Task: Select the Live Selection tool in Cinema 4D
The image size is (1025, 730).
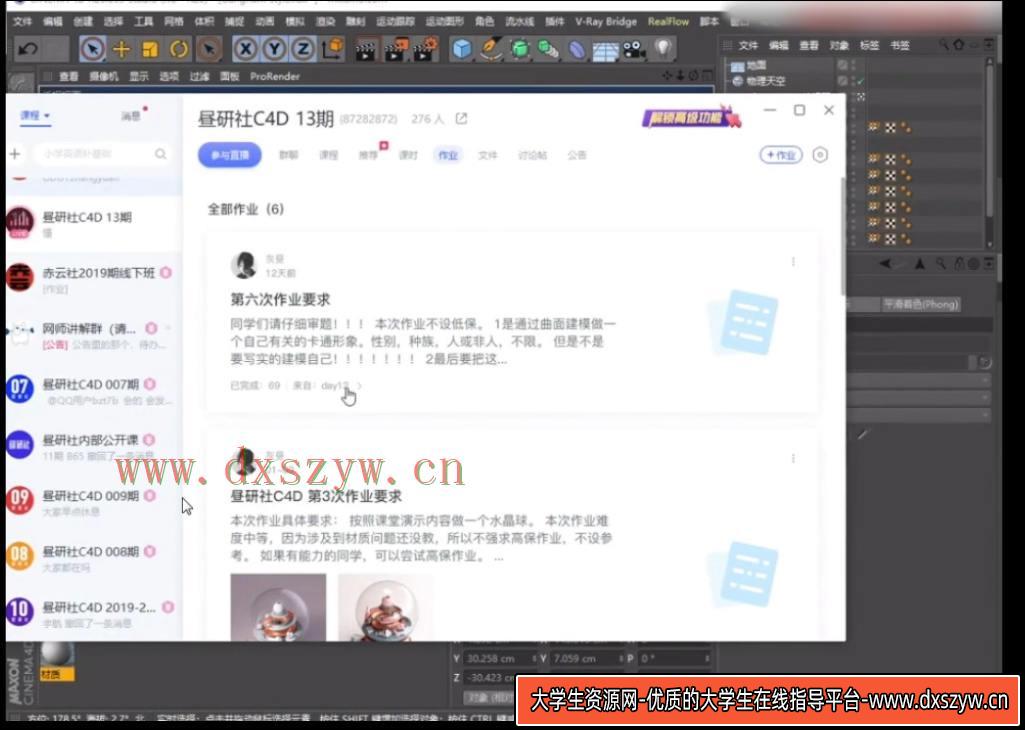Action: (x=93, y=49)
